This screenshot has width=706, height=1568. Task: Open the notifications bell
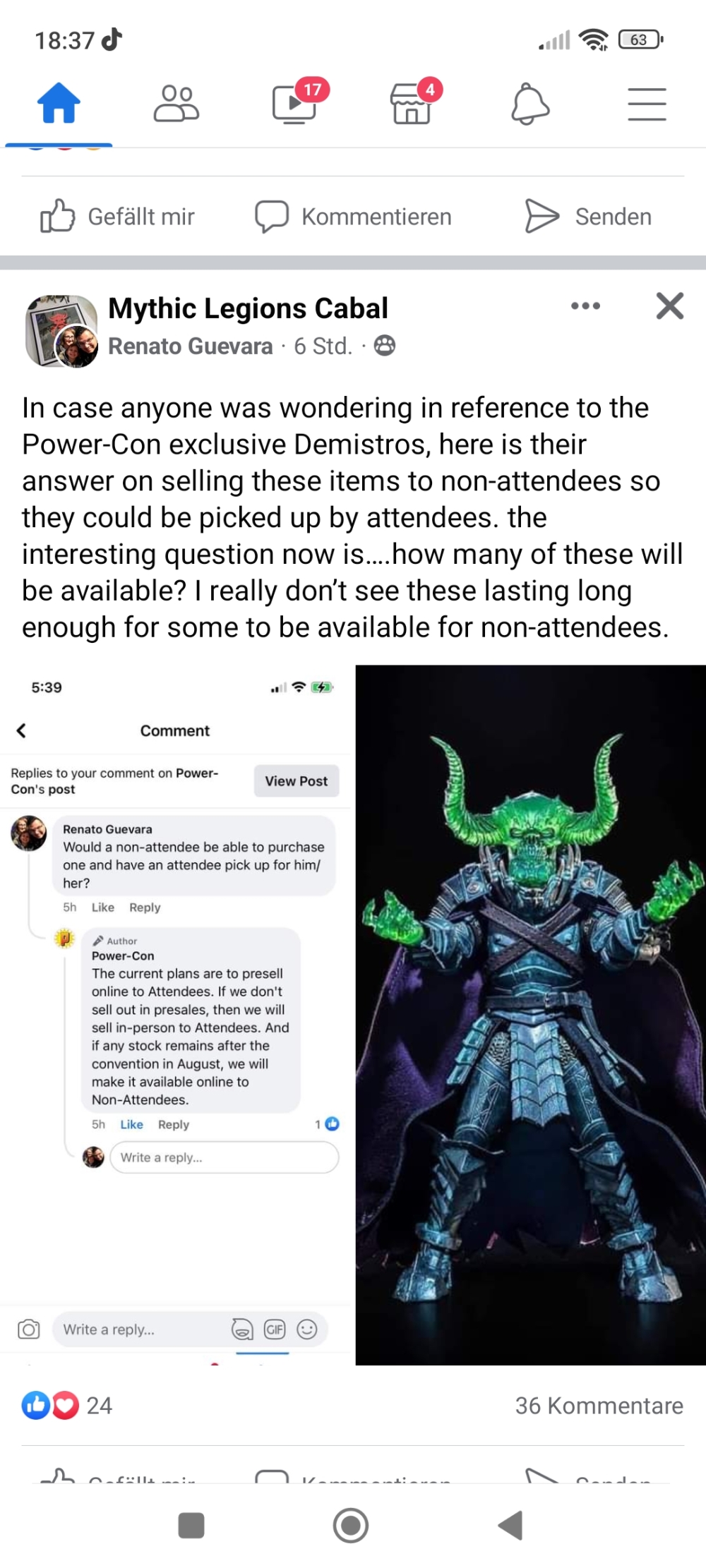[530, 104]
